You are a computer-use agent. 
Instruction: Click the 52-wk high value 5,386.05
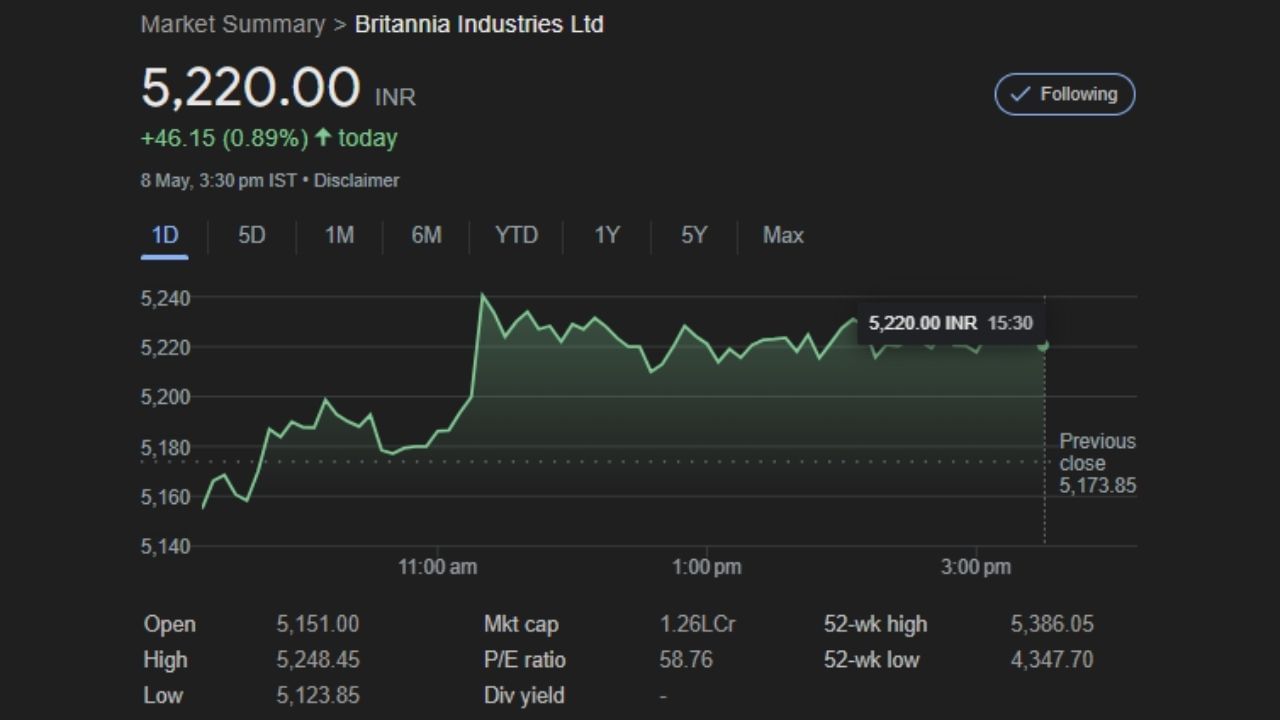(x=1052, y=624)
